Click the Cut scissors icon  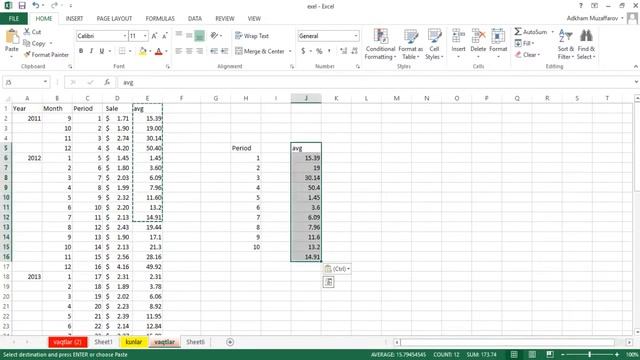tap(27, 31)
